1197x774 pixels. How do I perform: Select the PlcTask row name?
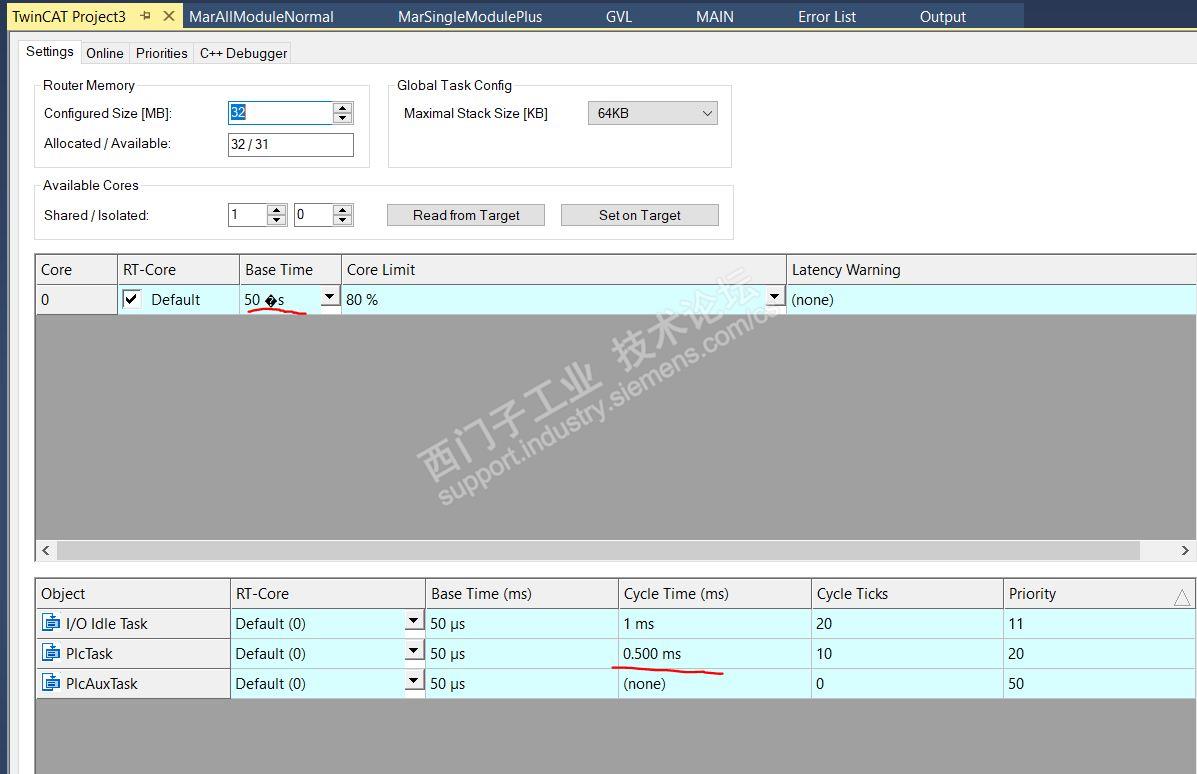pyautogui.click(x=89, y=653)
